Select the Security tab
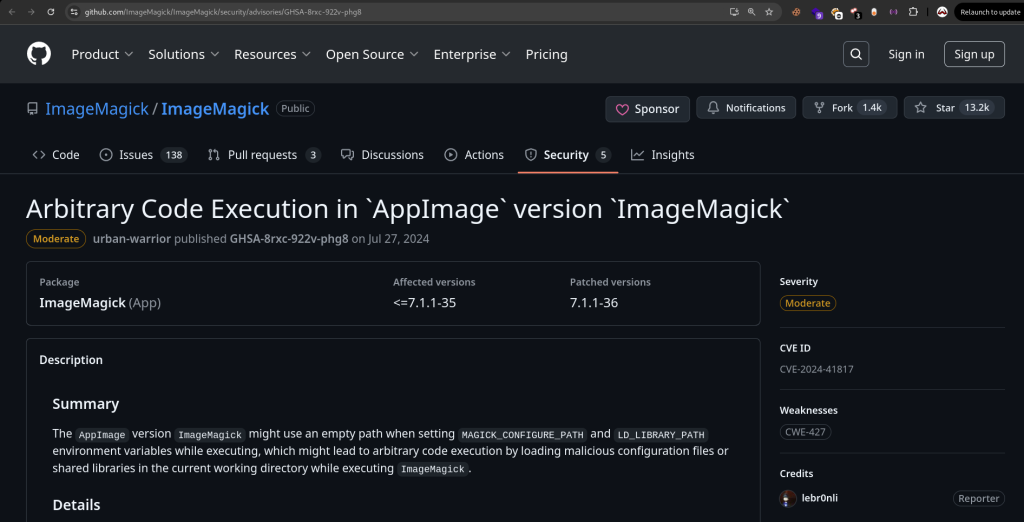 (x=568, y=155)
